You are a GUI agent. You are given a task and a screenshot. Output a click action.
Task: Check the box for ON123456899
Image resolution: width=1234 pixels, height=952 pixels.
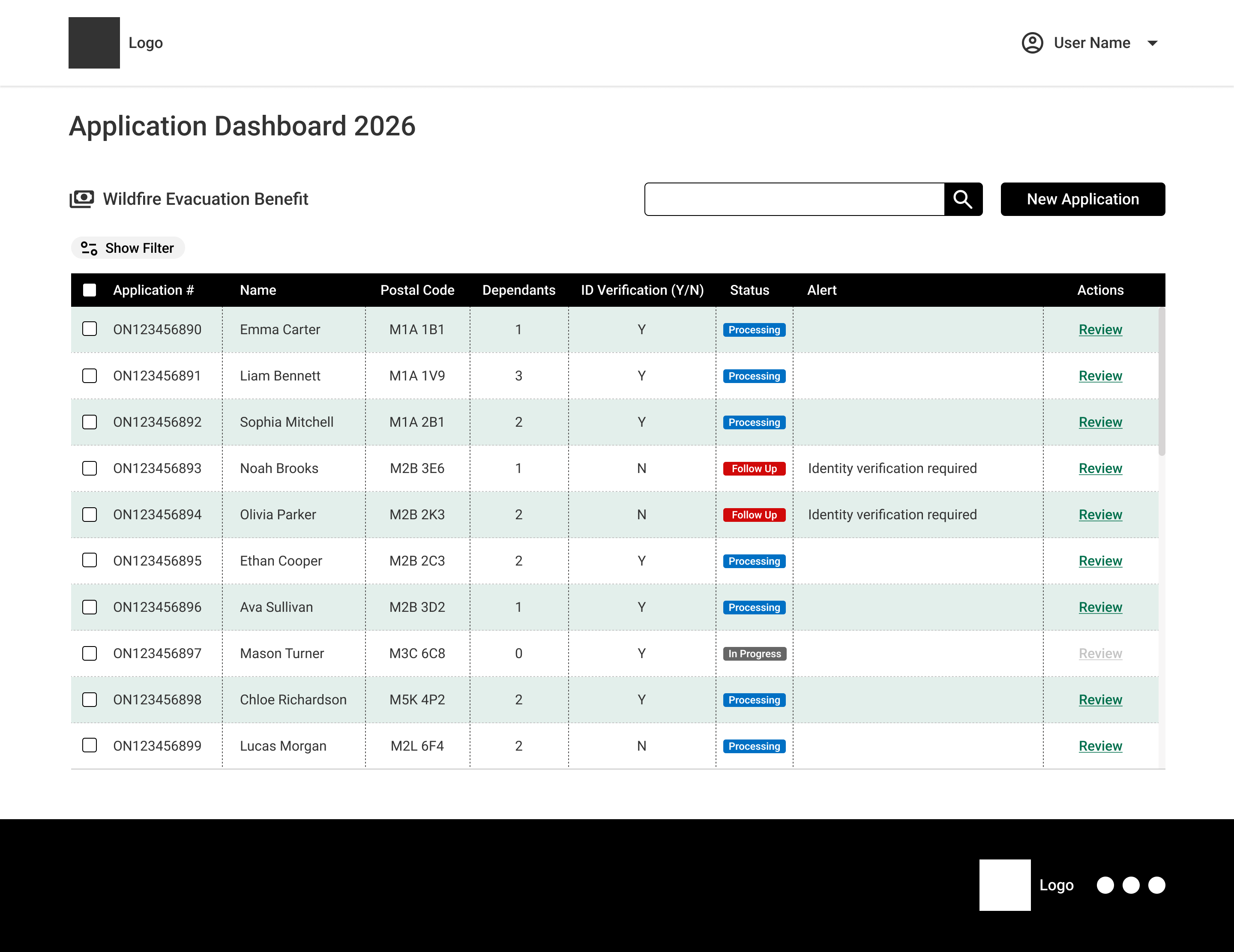(x=89, y=746)
